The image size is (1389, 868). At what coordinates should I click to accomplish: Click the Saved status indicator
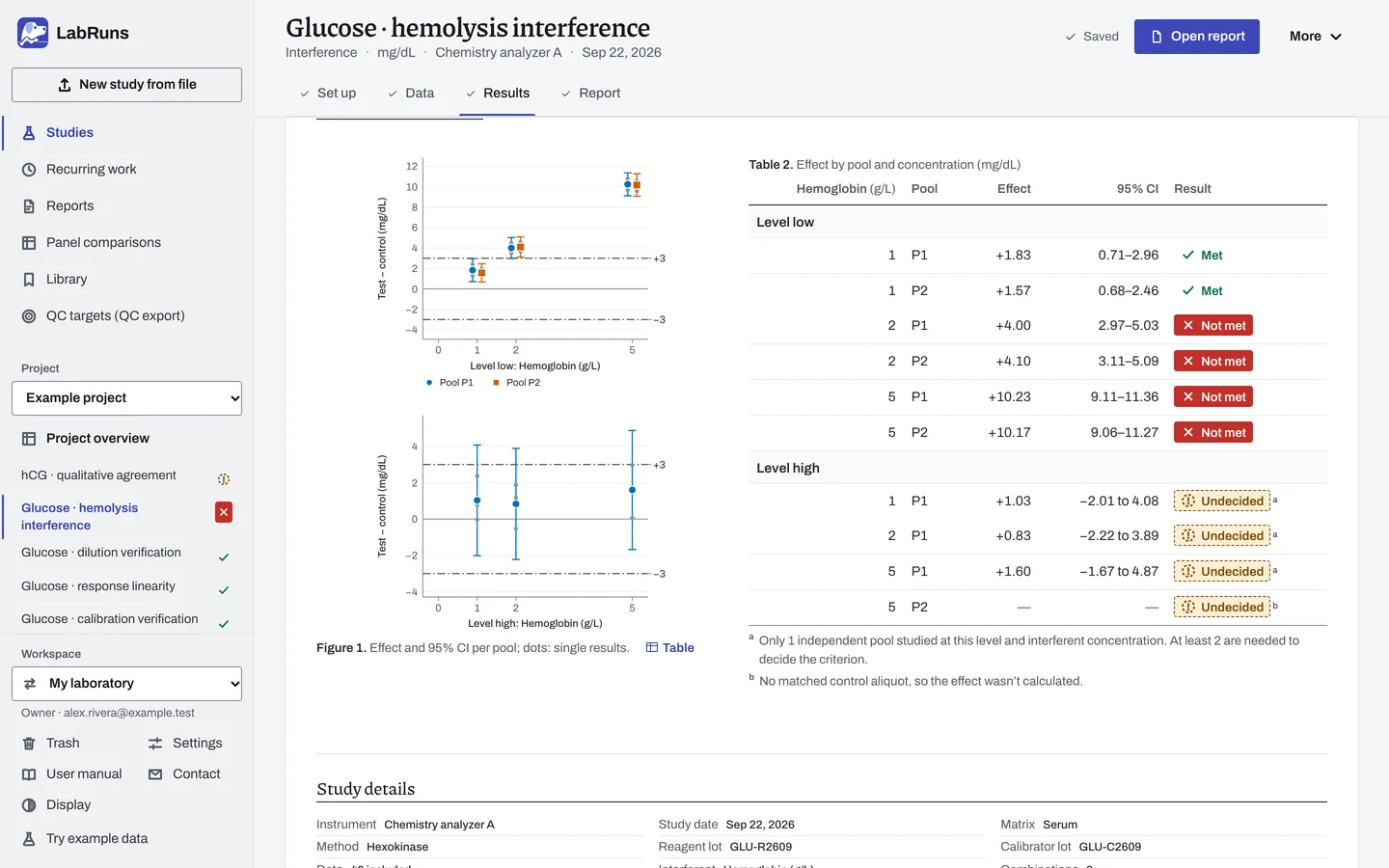coord(1092,37)
